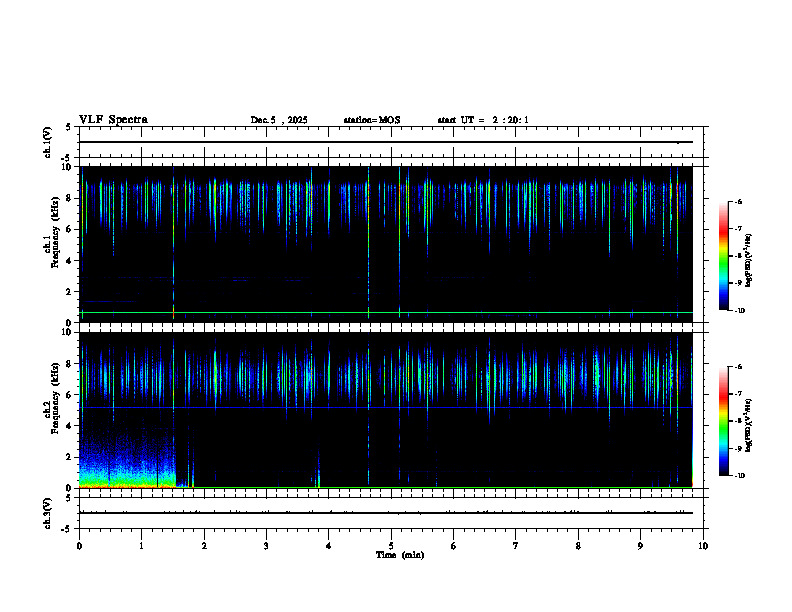Click the blue horizontal line in ch.2 spectrogram

(x=386, y=407)
